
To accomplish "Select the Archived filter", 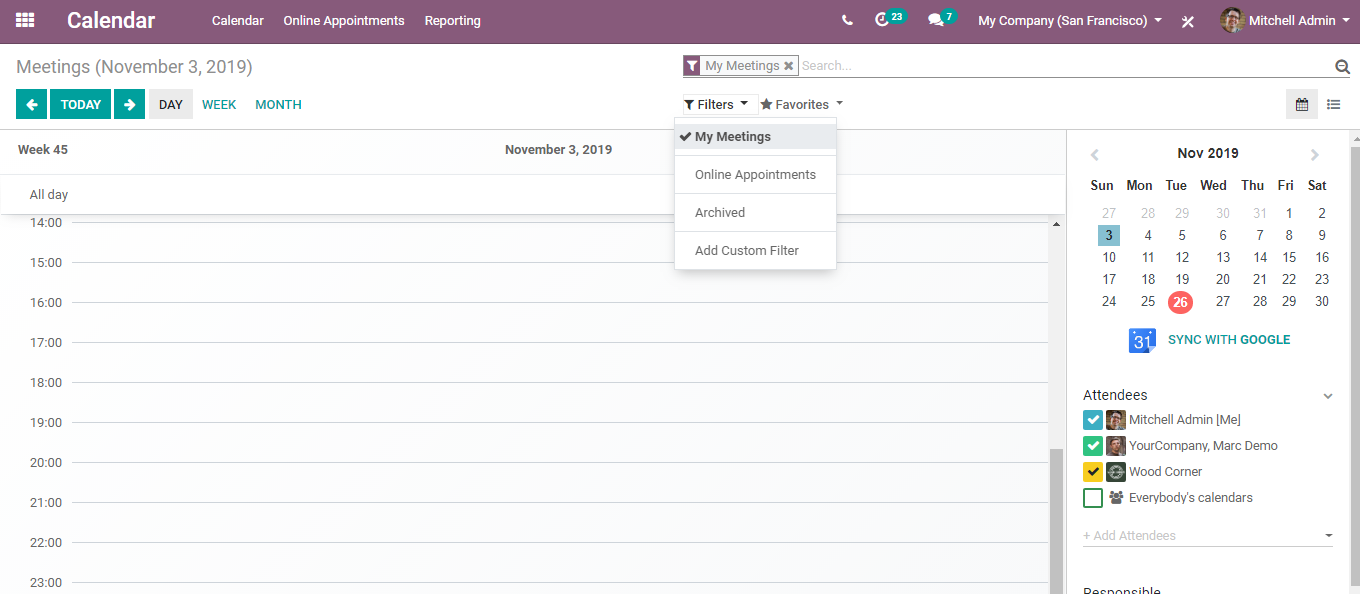I will [755, 213].
